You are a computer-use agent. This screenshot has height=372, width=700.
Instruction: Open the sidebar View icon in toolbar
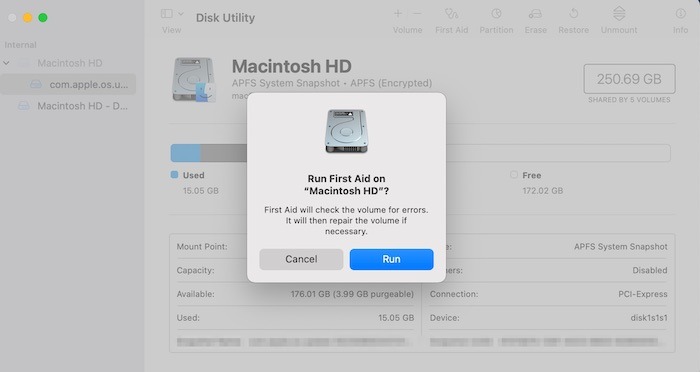point(167,14)
